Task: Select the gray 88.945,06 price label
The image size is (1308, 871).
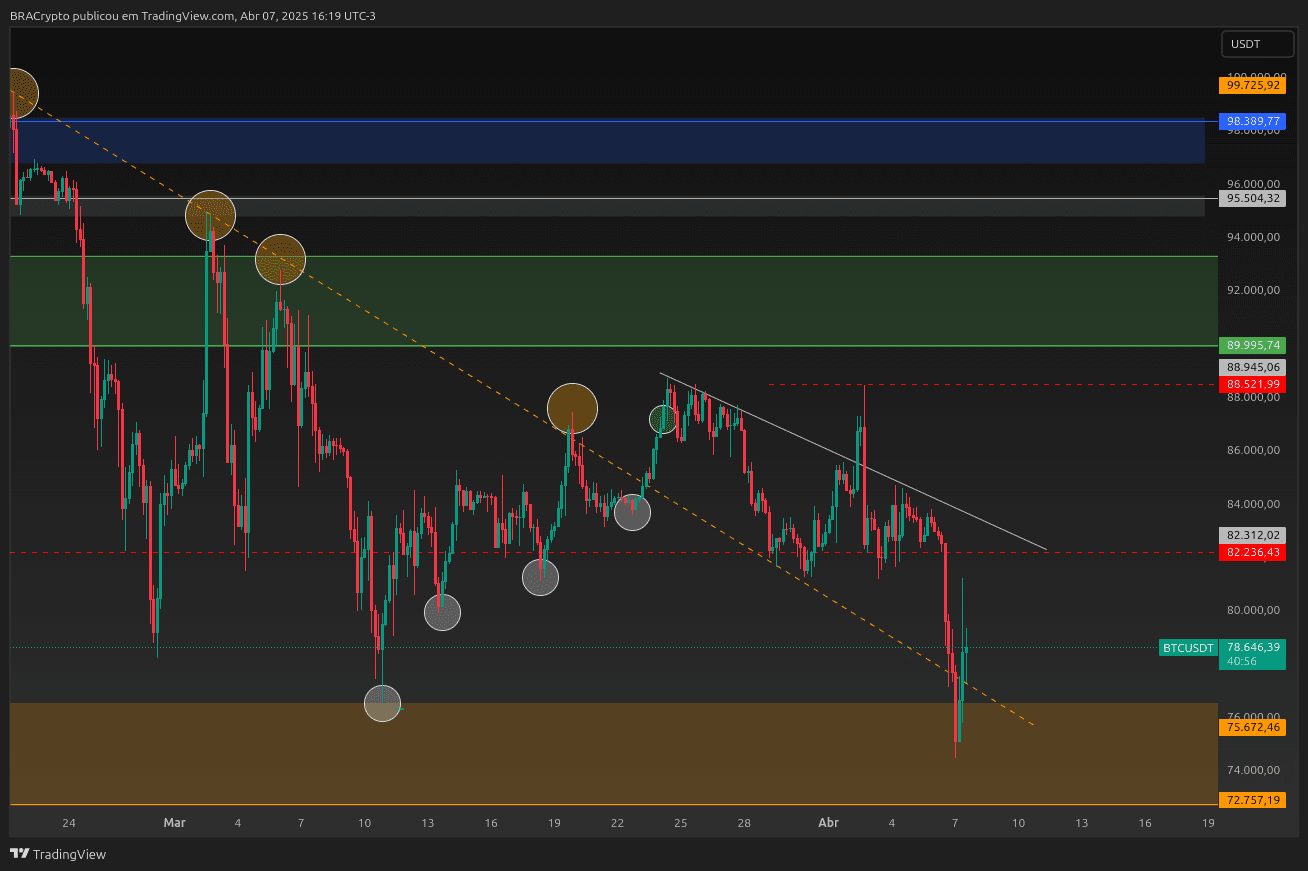Action: pyautogui.click(x=1252, y=367)
